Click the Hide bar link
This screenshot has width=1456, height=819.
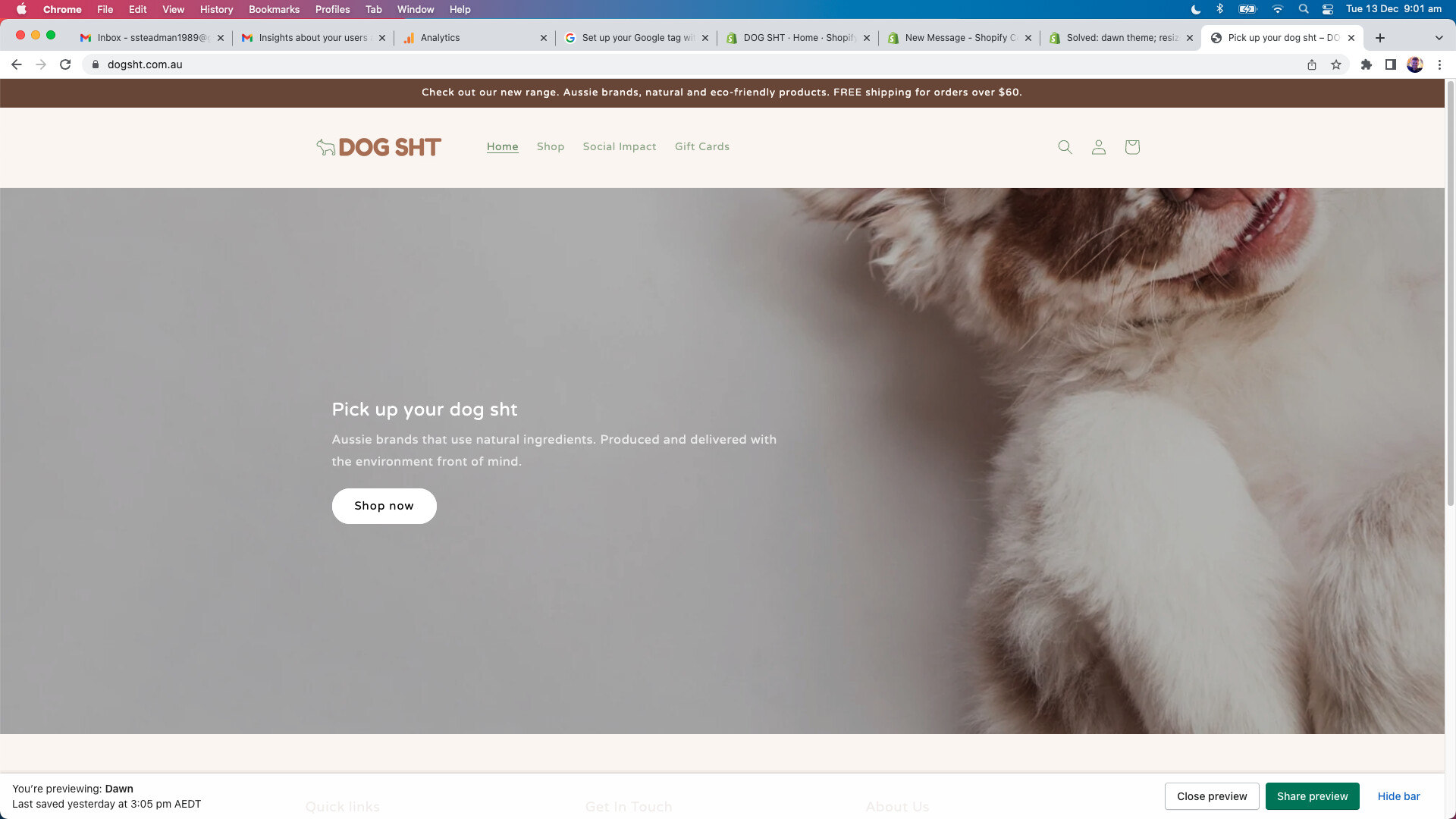point(1398,796)
